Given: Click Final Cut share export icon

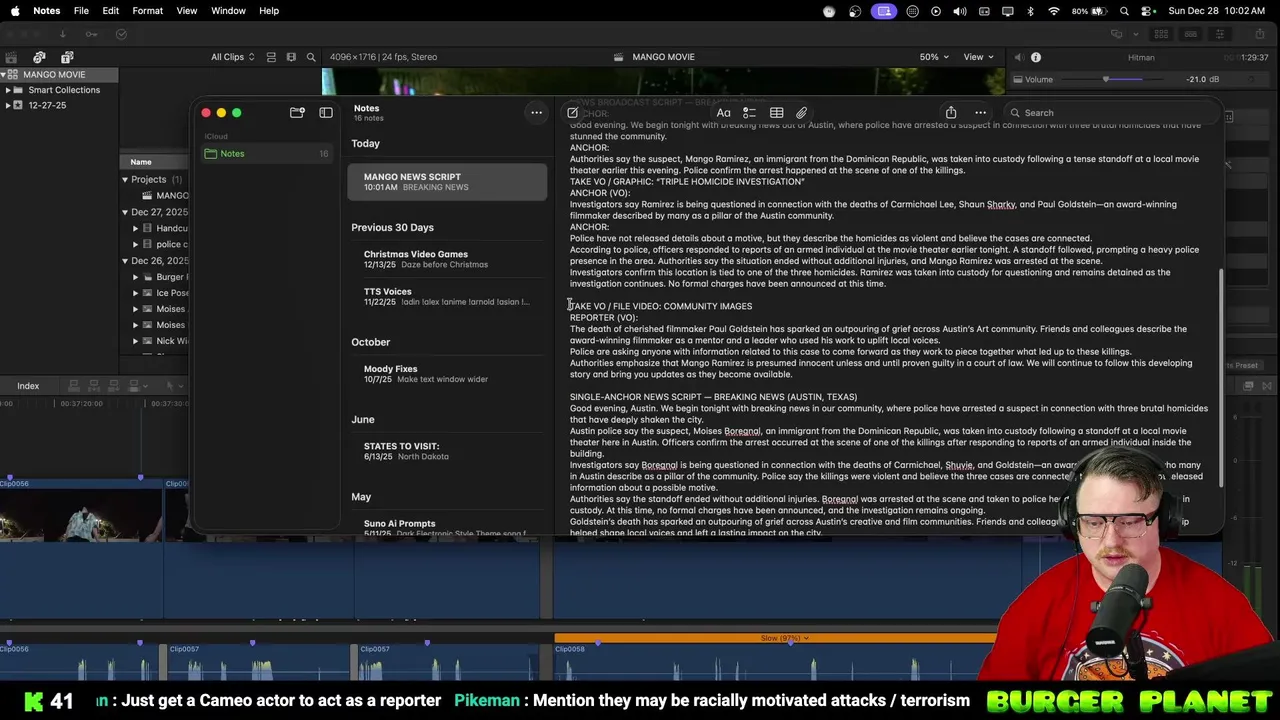Looking at the screenshot, I should (x=1259, y=34).
